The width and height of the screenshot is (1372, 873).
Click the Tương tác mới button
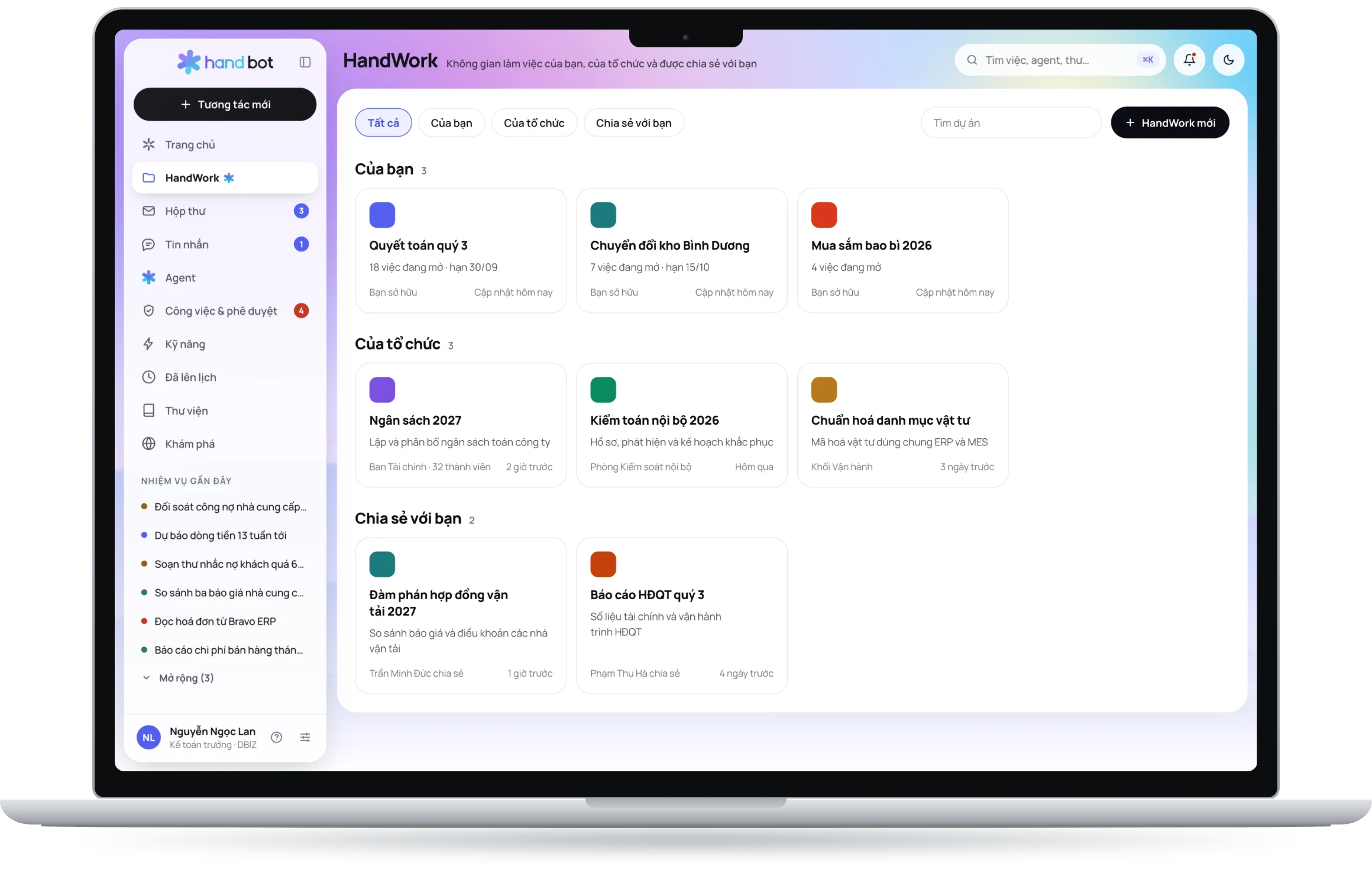(x=225, y=105)
